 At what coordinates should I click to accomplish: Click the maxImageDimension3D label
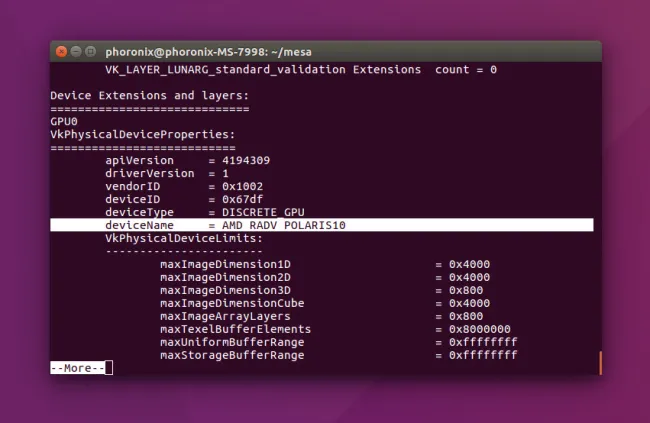[226, 290]
